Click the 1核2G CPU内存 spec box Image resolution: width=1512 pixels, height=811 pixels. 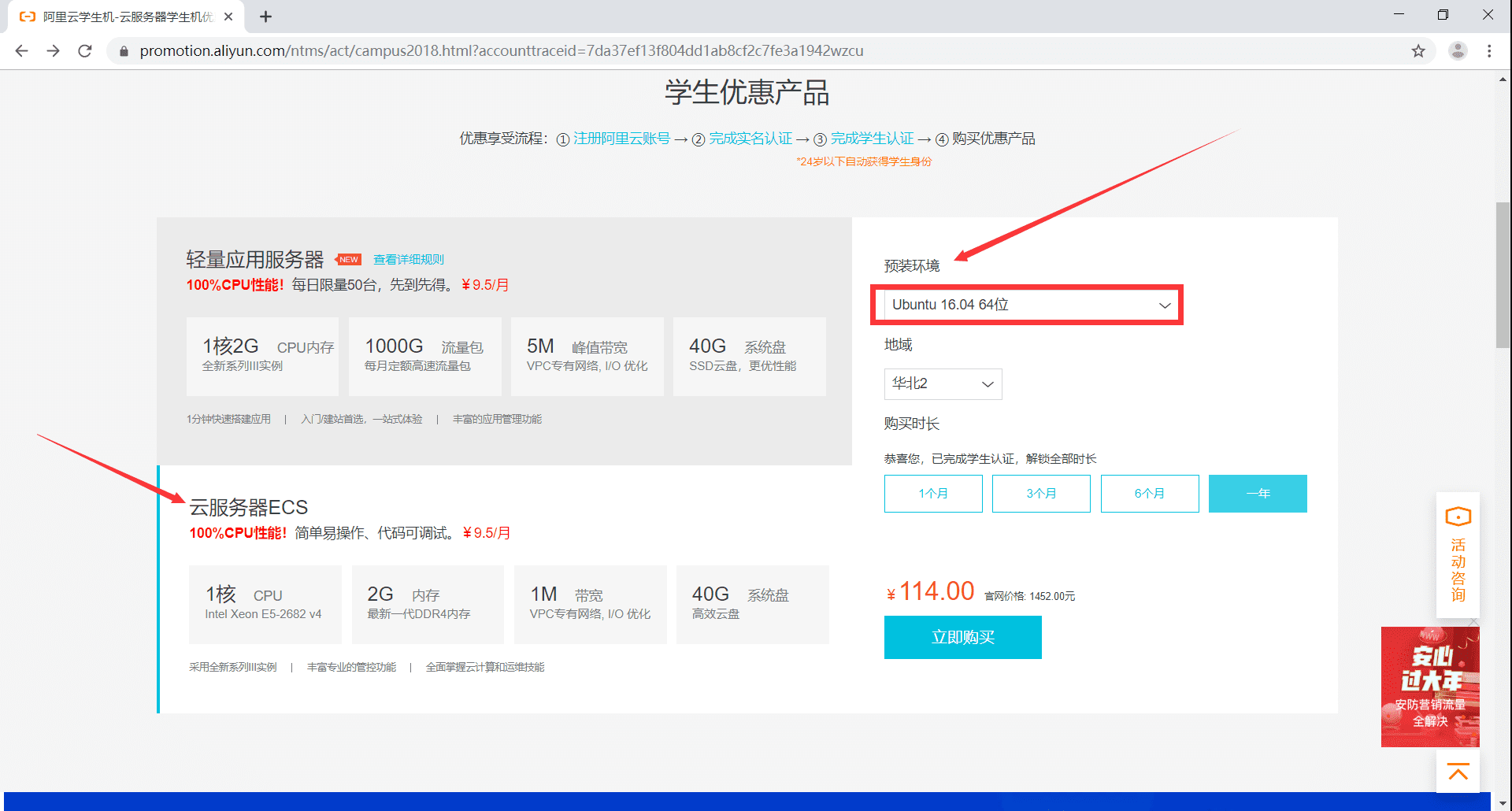(x=262, y=356)
